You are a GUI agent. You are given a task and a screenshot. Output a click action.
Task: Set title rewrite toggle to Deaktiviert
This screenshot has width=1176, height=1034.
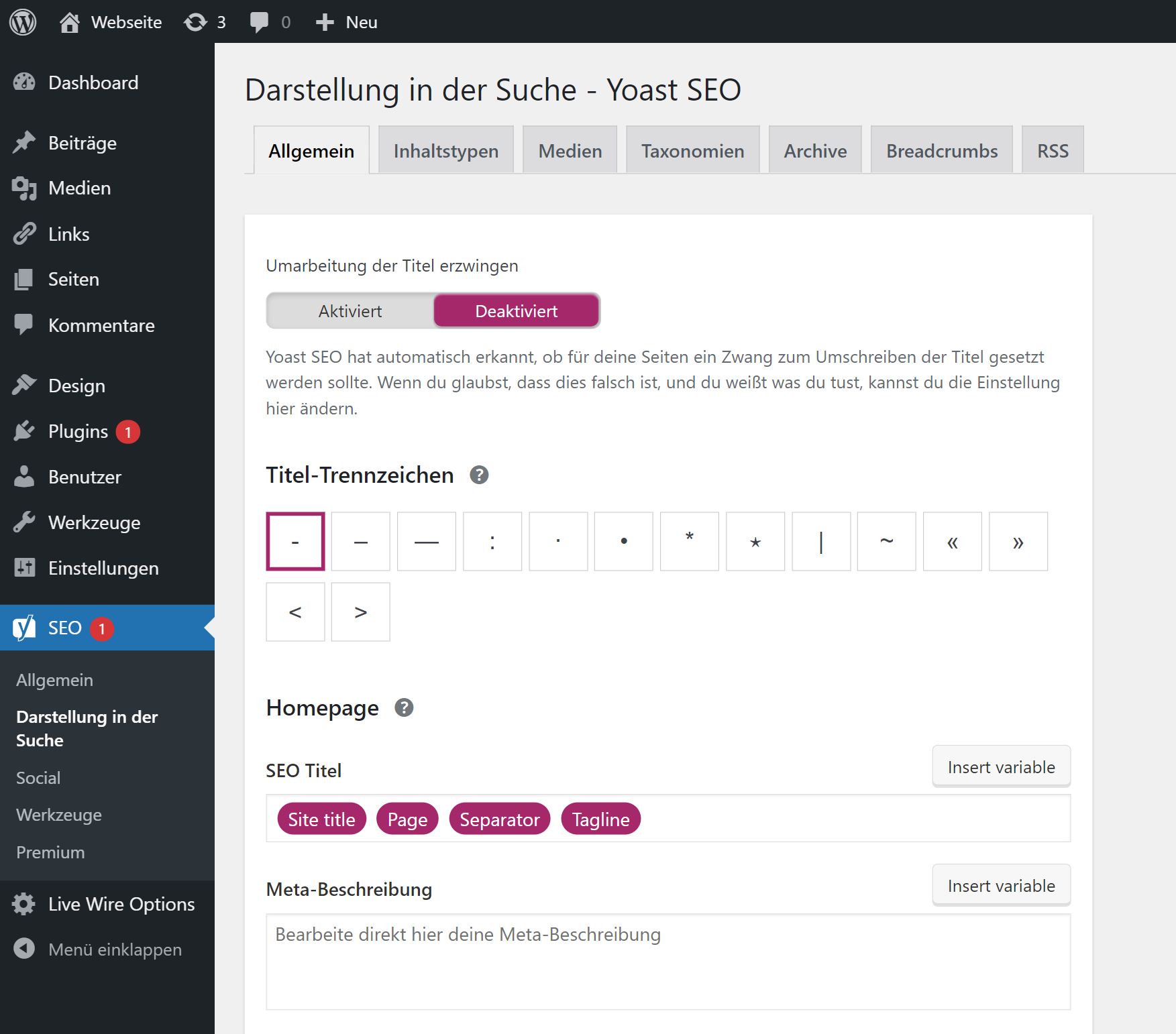(x=516, y=311)
